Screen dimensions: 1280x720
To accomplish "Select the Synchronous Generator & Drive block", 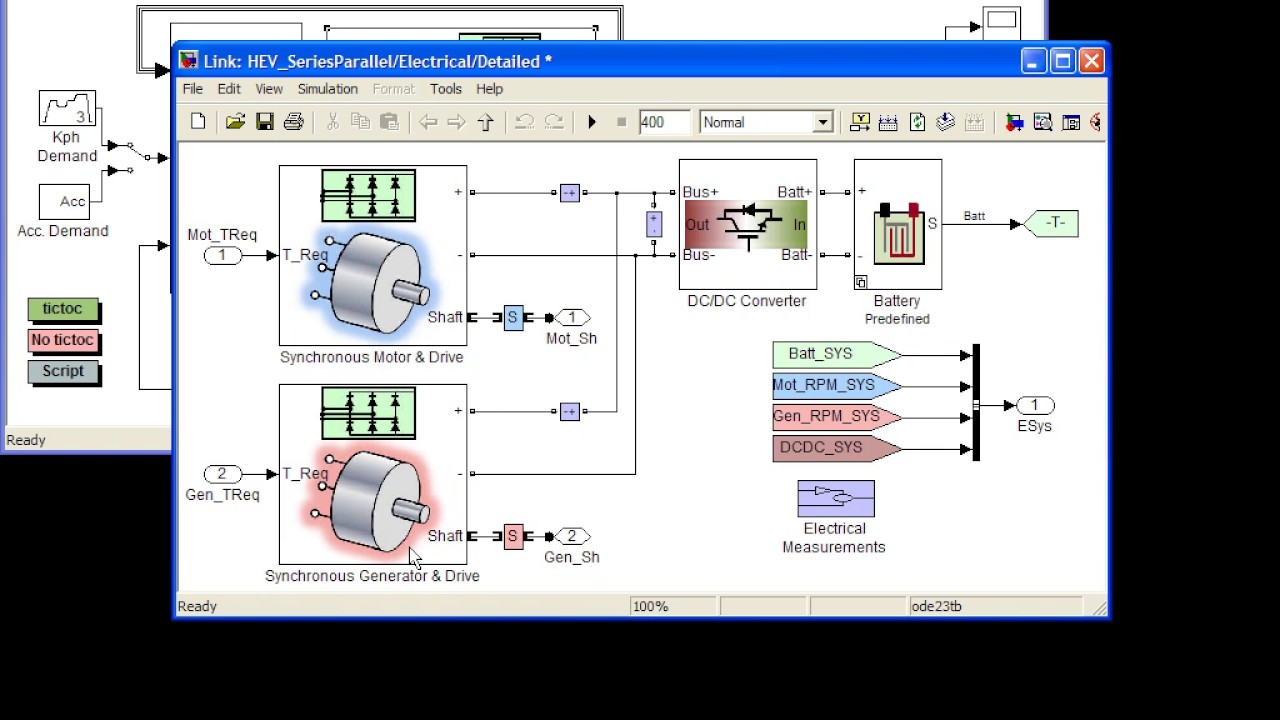I will [372, 474].
